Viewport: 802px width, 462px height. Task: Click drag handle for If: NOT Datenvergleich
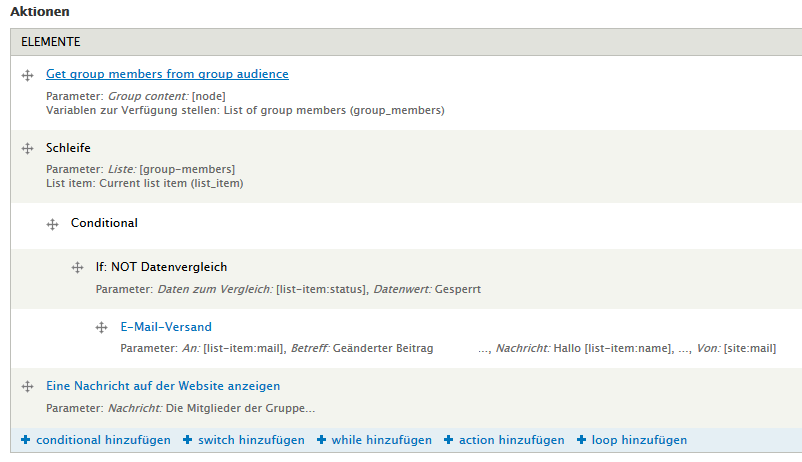tap(77, 268)
